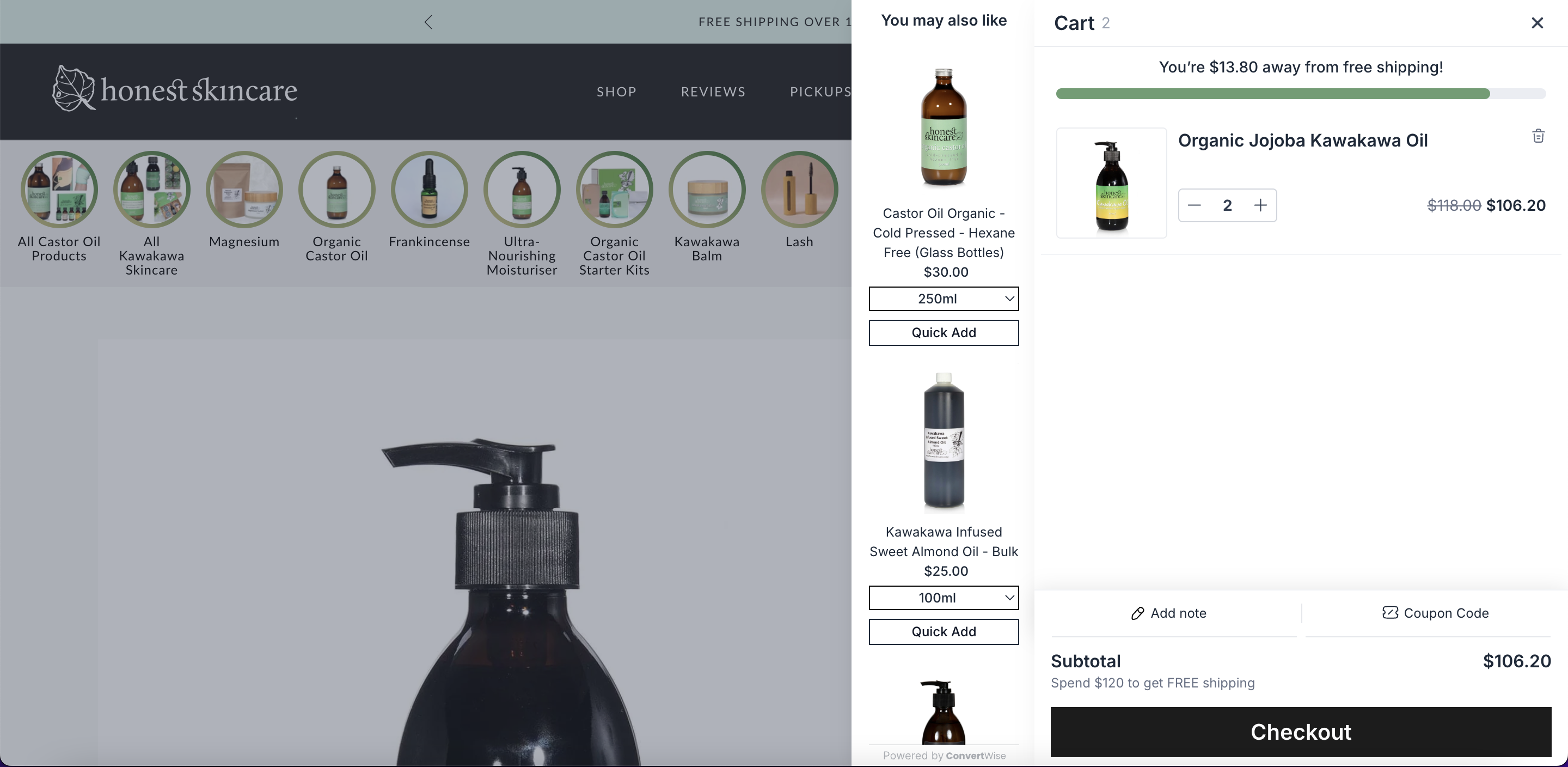
Task: Click the 'You may also like' heading
Action: 944,20
